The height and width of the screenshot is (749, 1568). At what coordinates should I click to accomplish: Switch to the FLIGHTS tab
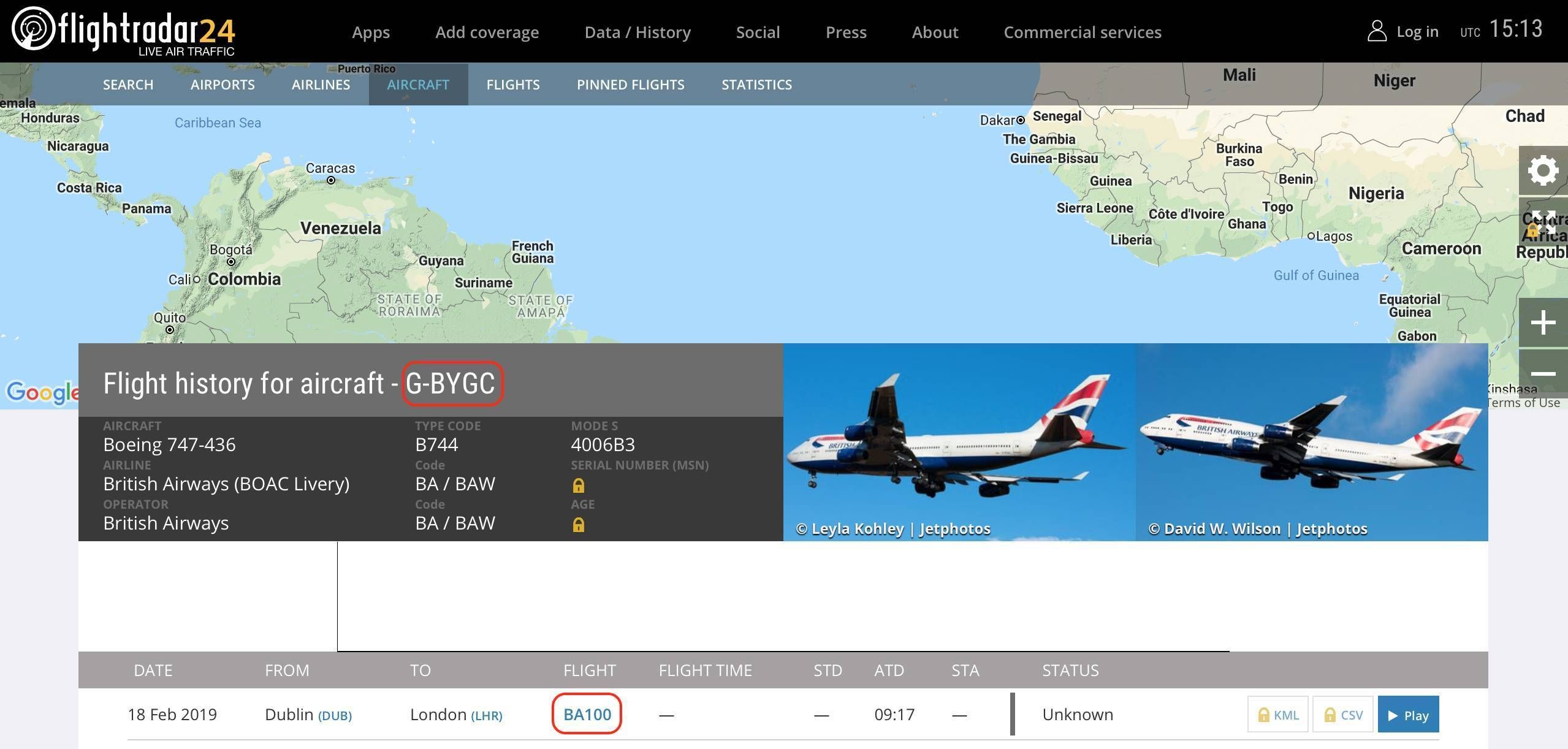tap(513, 85)
